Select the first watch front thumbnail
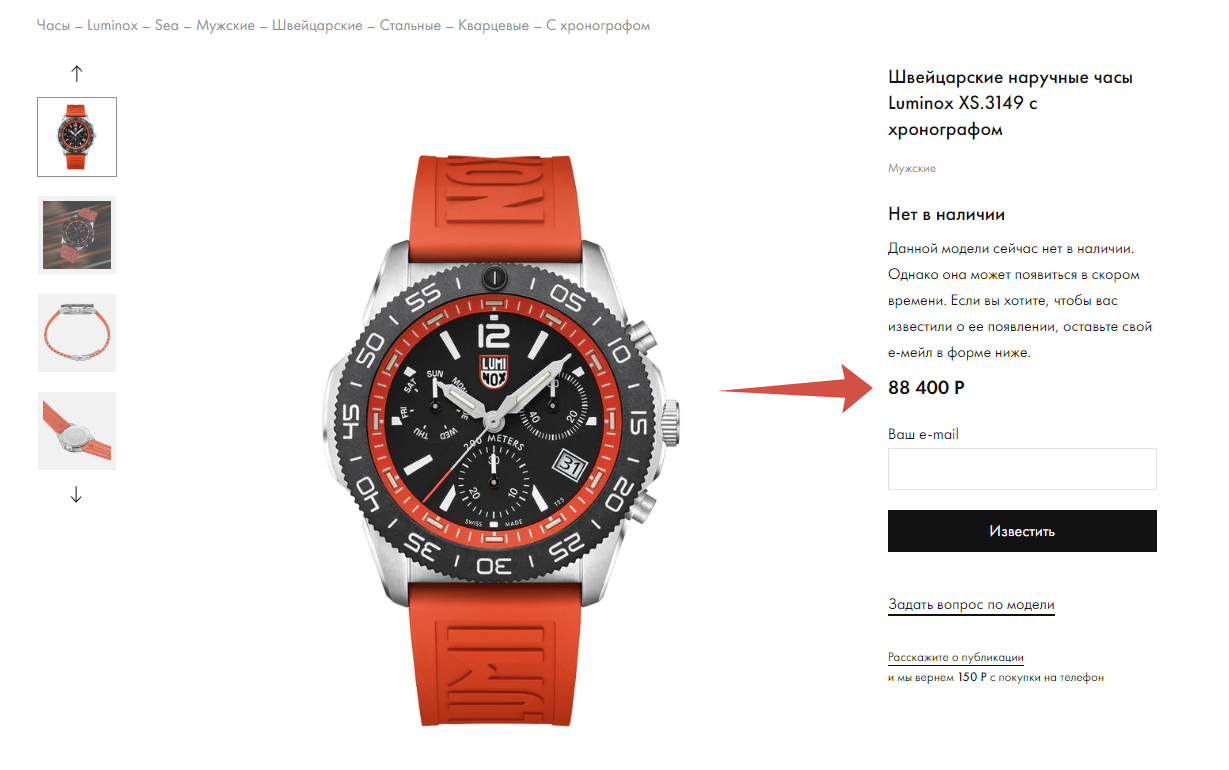1229x770 pixels. click(77, 137)
